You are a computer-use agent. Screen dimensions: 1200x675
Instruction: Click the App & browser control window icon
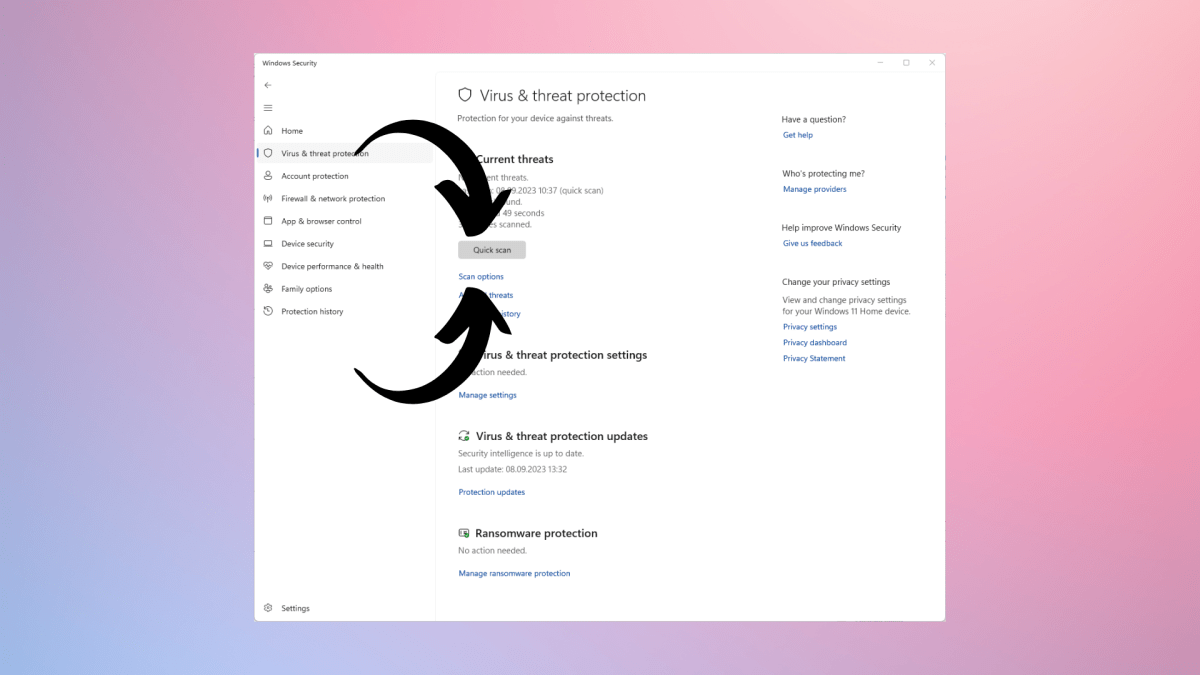click(x=268, y=221)
